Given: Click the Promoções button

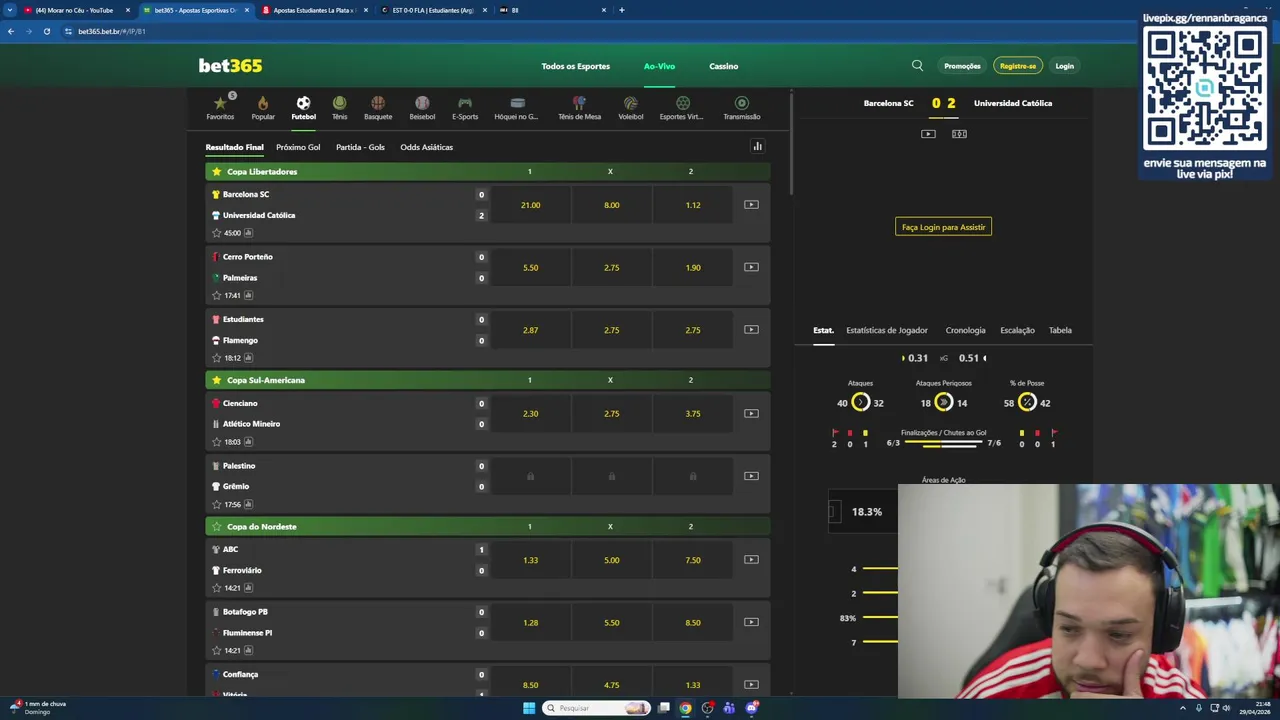Looking at the screenshot, I should pos(962,66).
